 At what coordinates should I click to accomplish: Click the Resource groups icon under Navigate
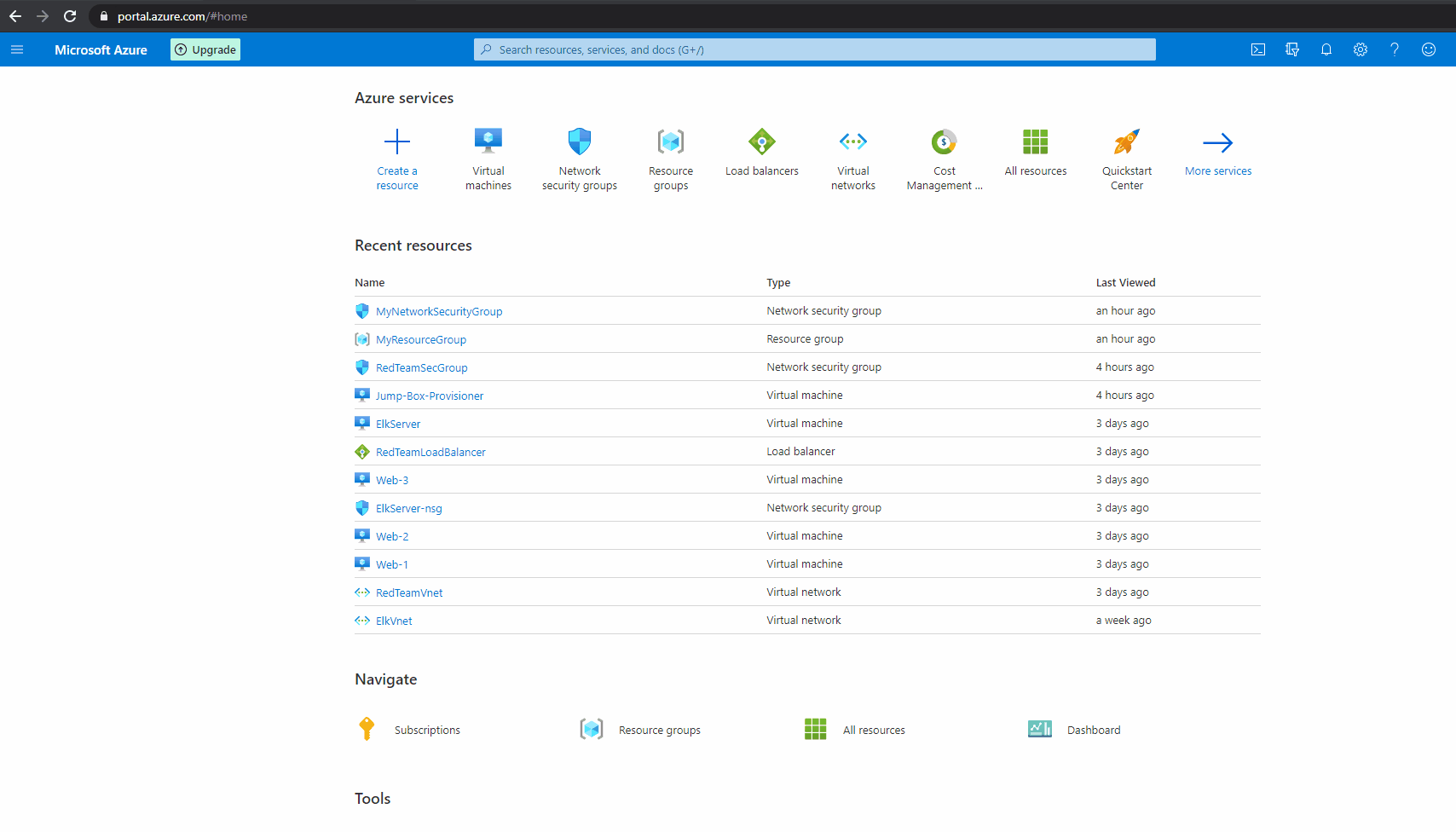pyautogui.click(x=592, y=729)
